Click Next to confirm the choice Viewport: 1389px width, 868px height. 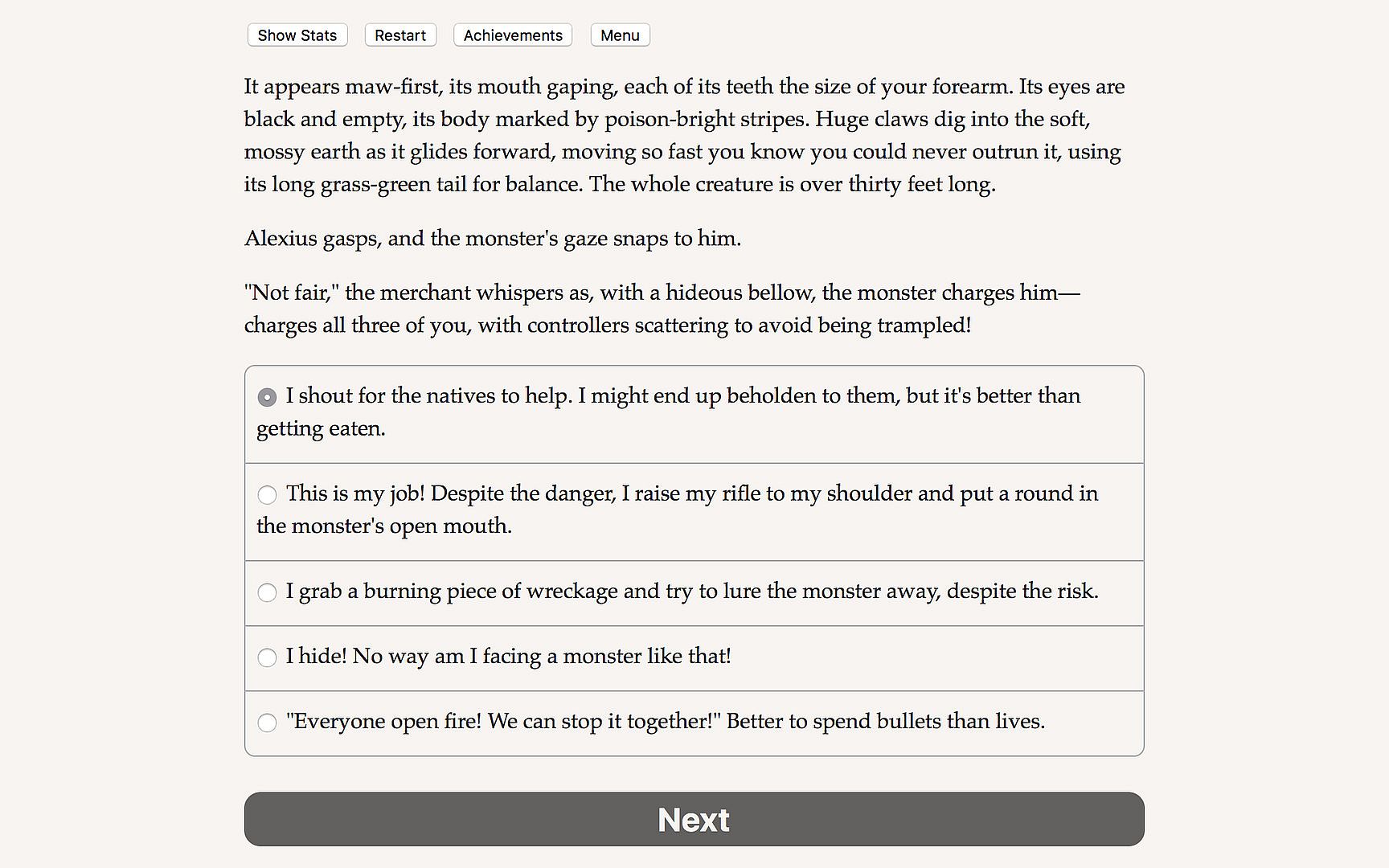tap(694, 819)
